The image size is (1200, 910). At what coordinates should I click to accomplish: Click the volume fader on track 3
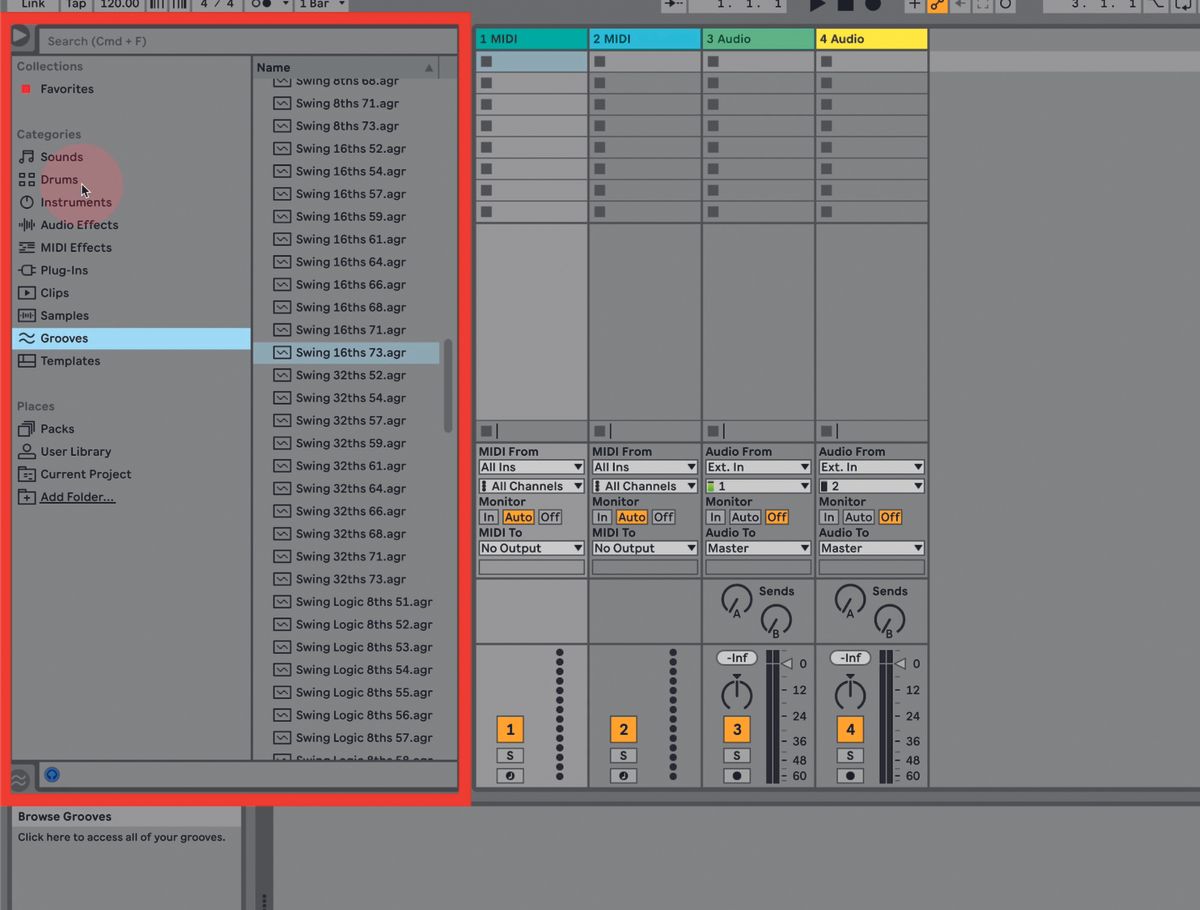[737, 693]
